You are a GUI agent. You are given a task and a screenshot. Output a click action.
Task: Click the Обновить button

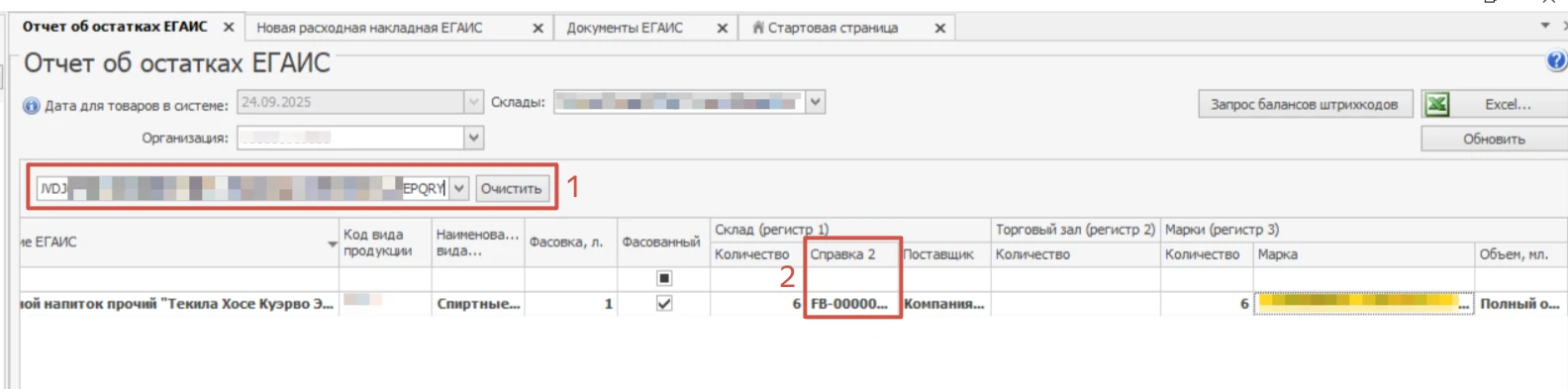click(1494, 139)
